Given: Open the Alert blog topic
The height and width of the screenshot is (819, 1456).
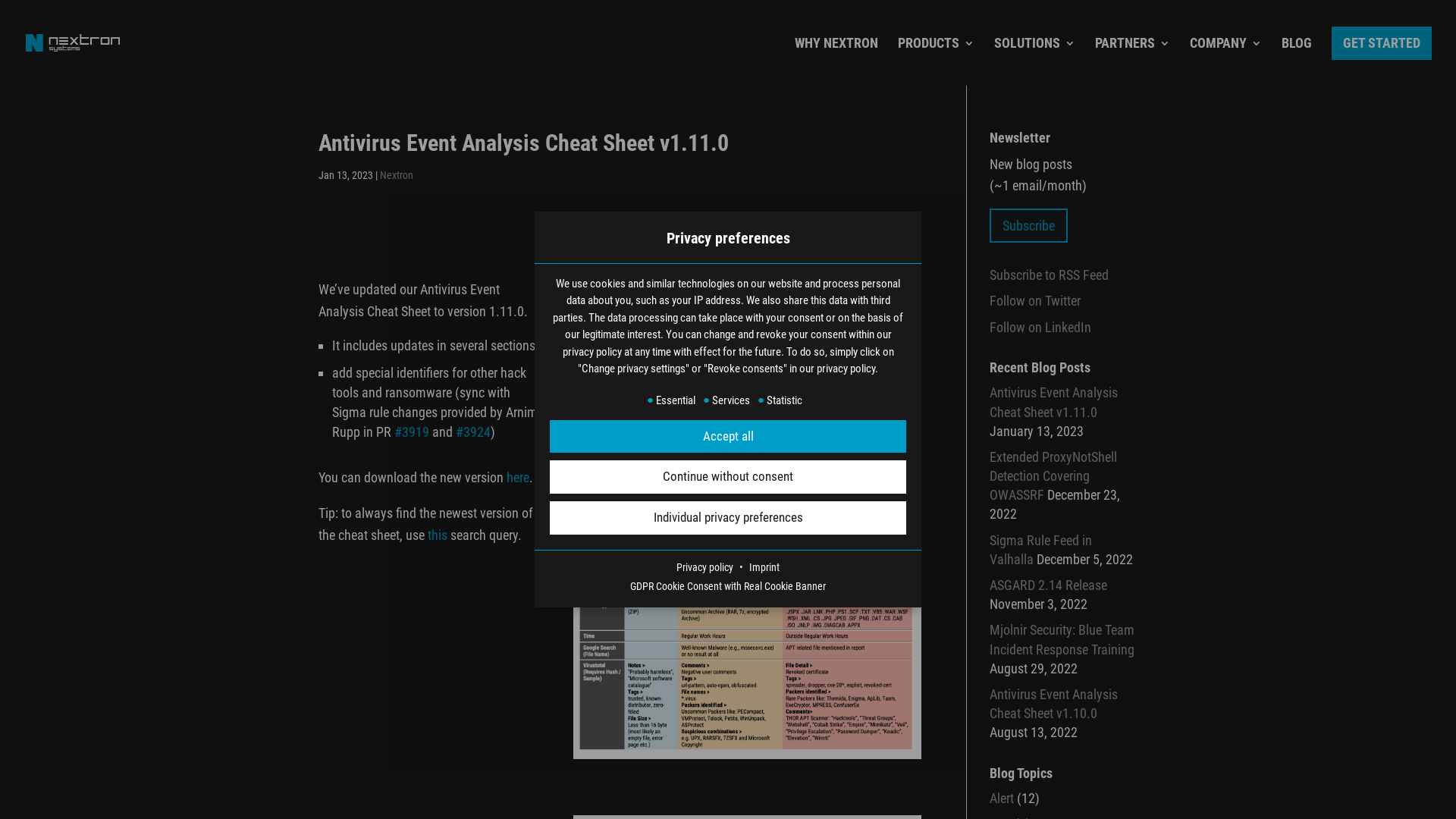Looking at the screenshot, I should pos(1001,799).
